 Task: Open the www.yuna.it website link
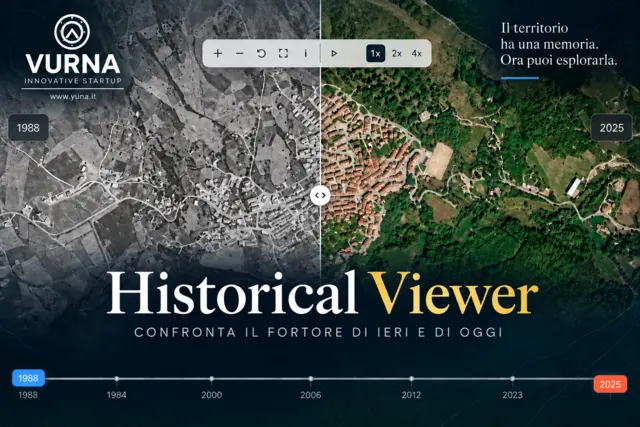73,97
